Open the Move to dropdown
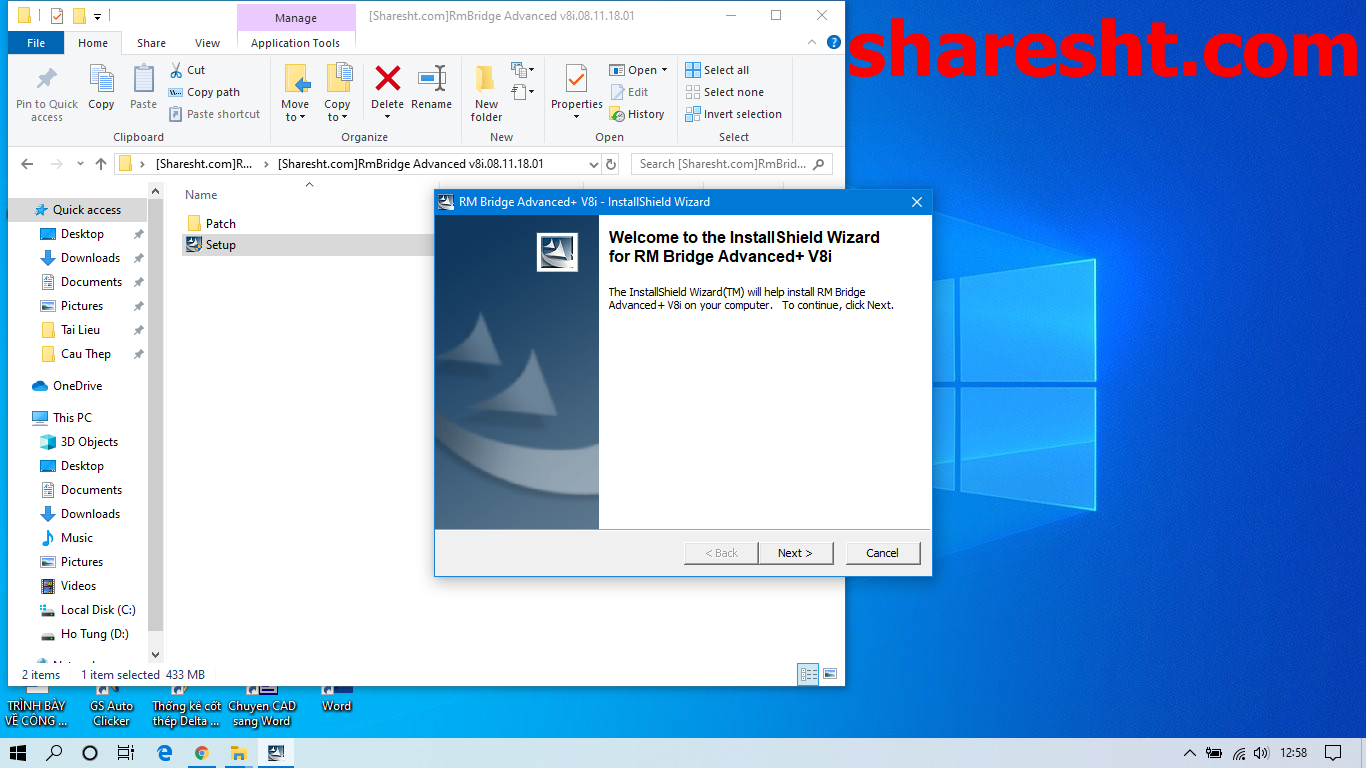The height and width of the screenshot is (768, 1366). [x=295, y=92]
